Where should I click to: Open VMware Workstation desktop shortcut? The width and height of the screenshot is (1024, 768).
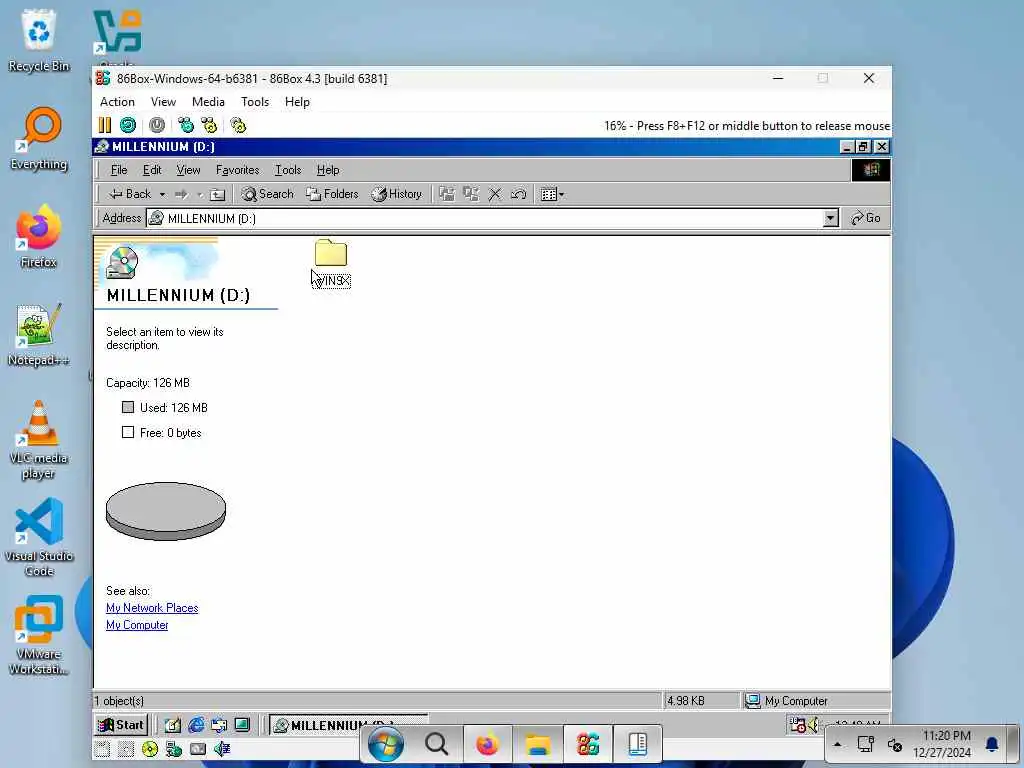pos(39,635)
